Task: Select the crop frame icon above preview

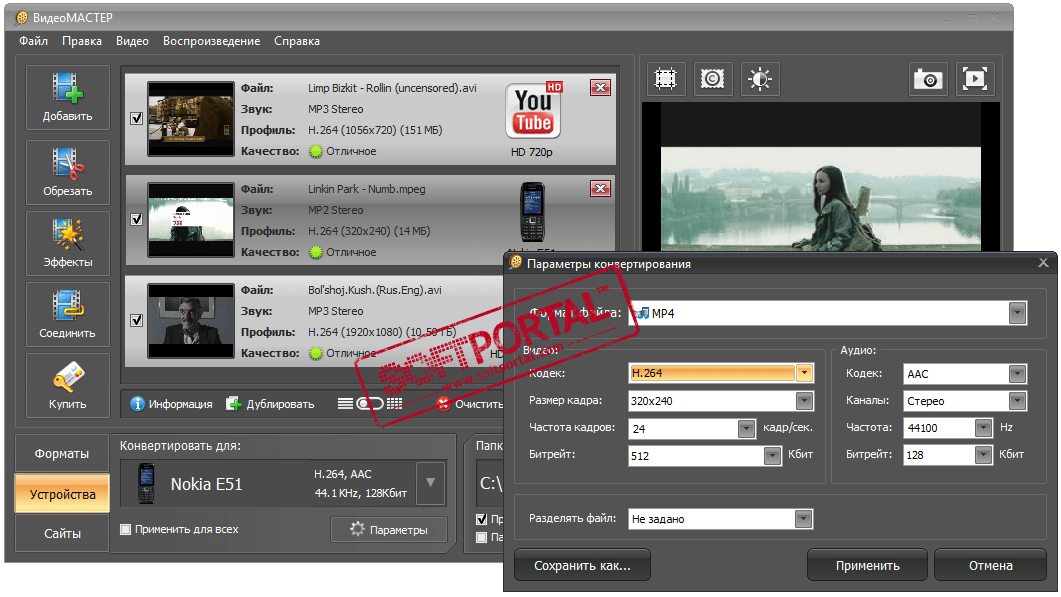Action: 666,79
